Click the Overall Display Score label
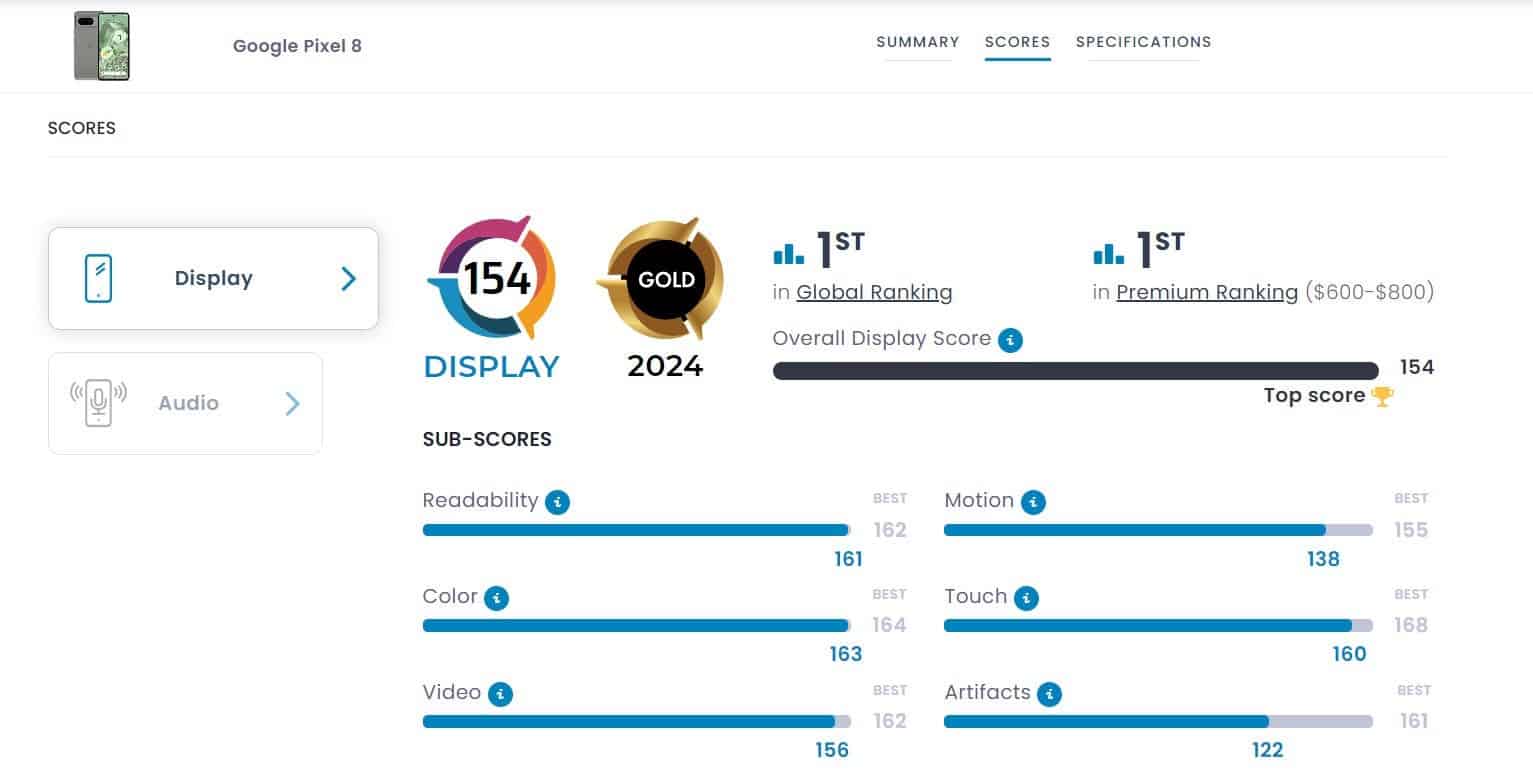Viewport: 1533px width, 781px height. (882, 339)
